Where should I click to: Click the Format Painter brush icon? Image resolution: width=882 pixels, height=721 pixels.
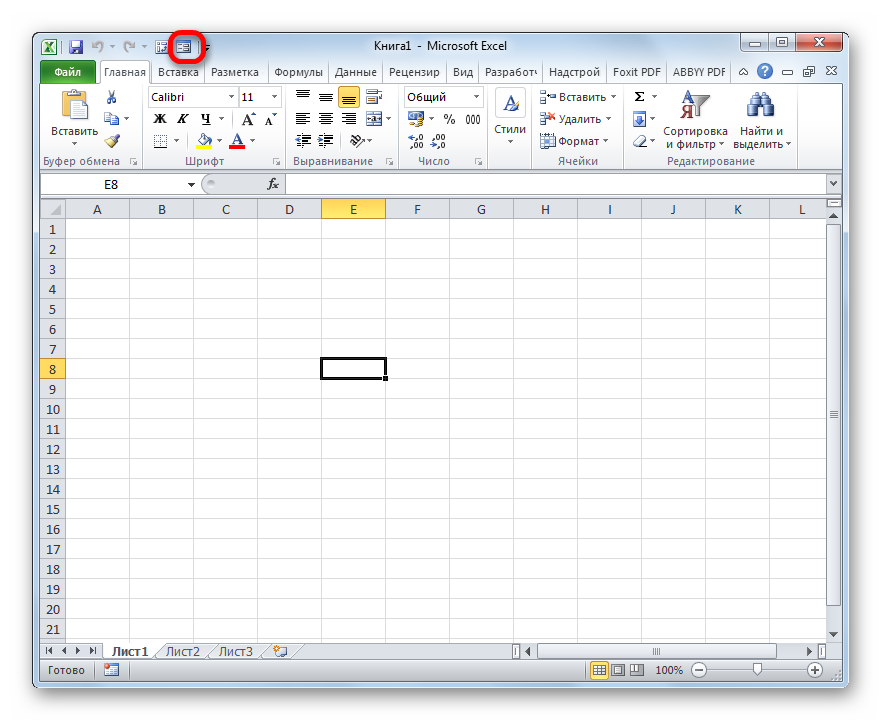point(112,141)
